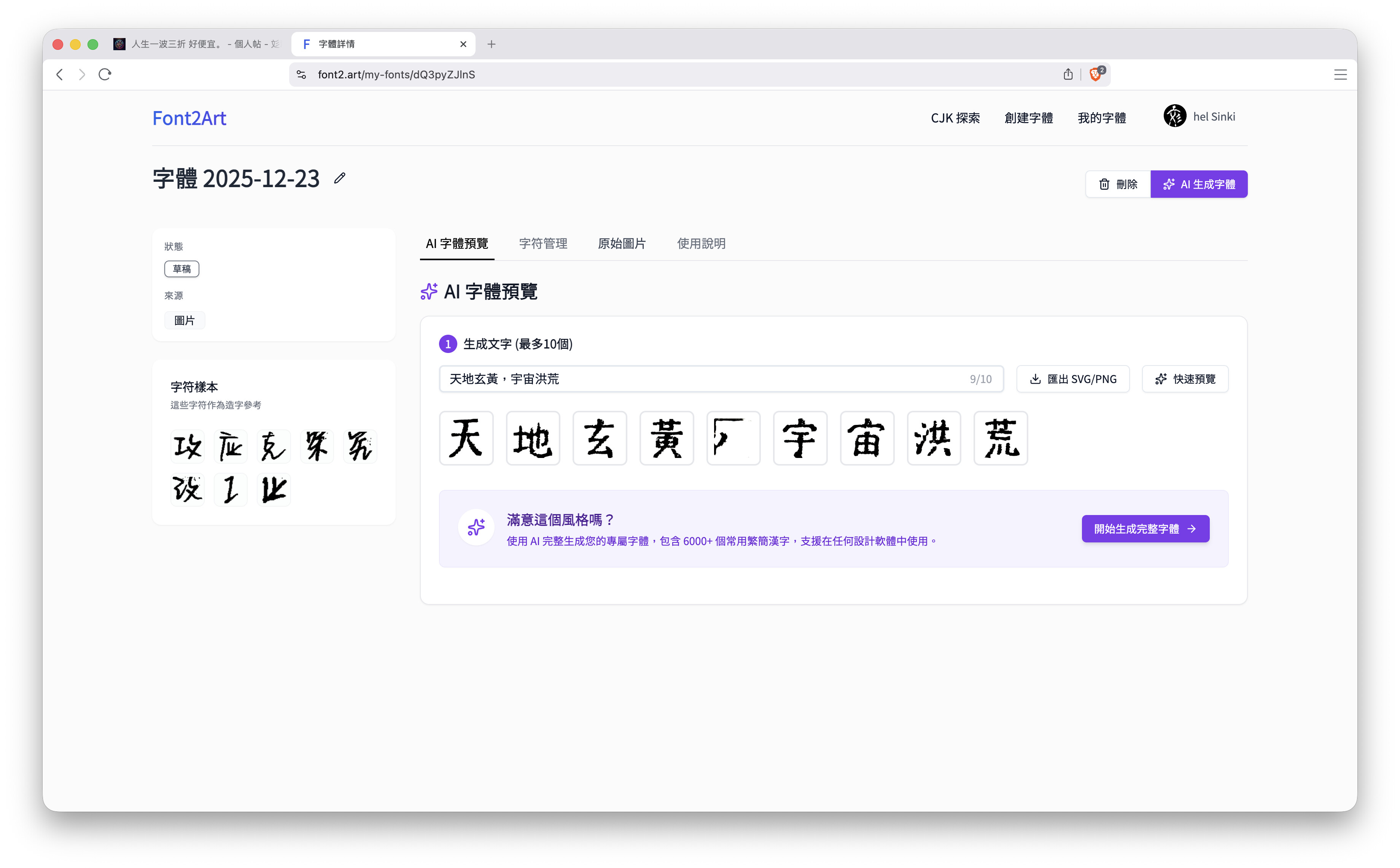The width and height of the screenshot is (1400, 868).
Task: Click the share icon in address bar
Action: pyautogui.click(x=1067, y=74)
